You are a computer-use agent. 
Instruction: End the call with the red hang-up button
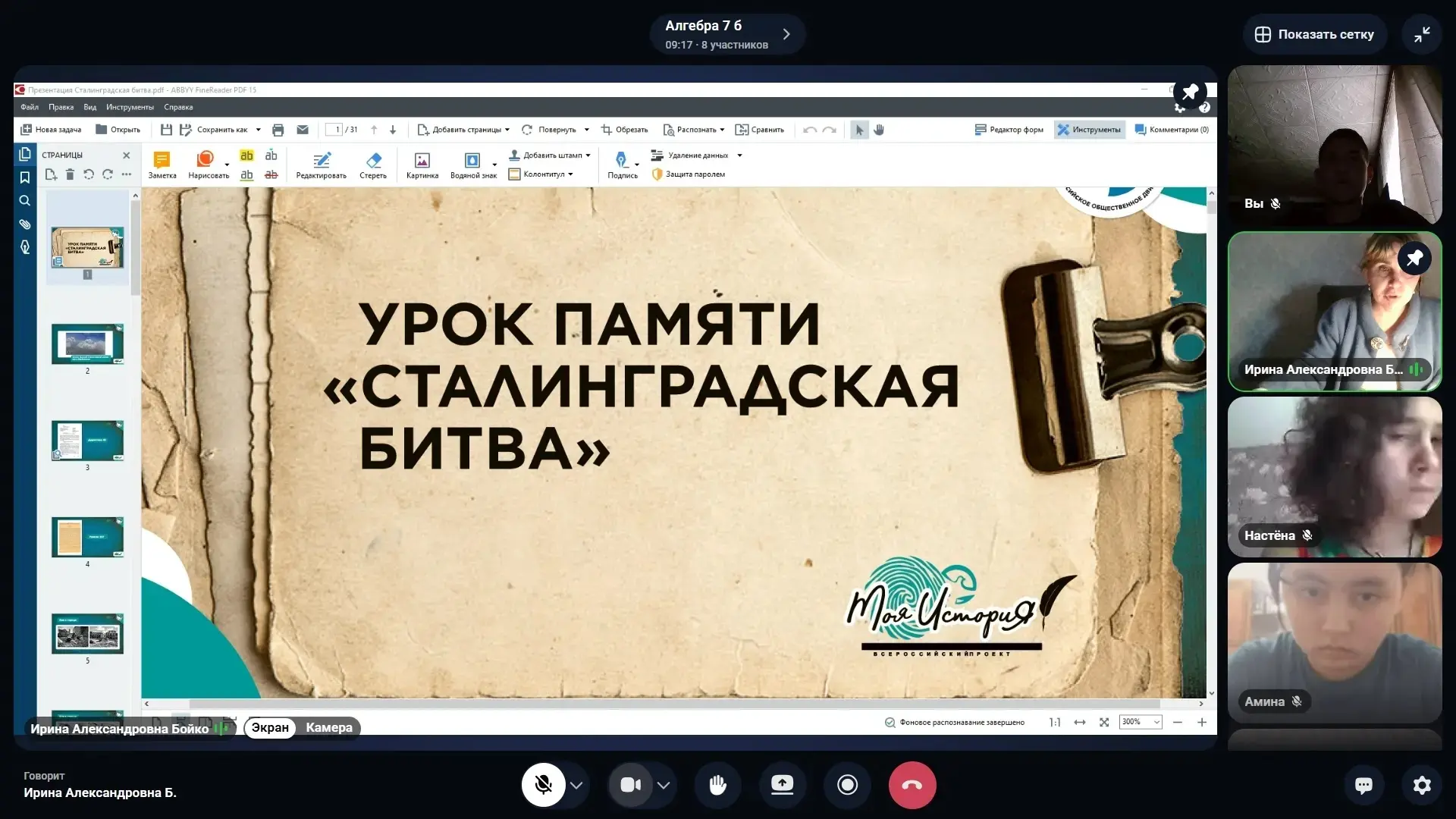912,785
